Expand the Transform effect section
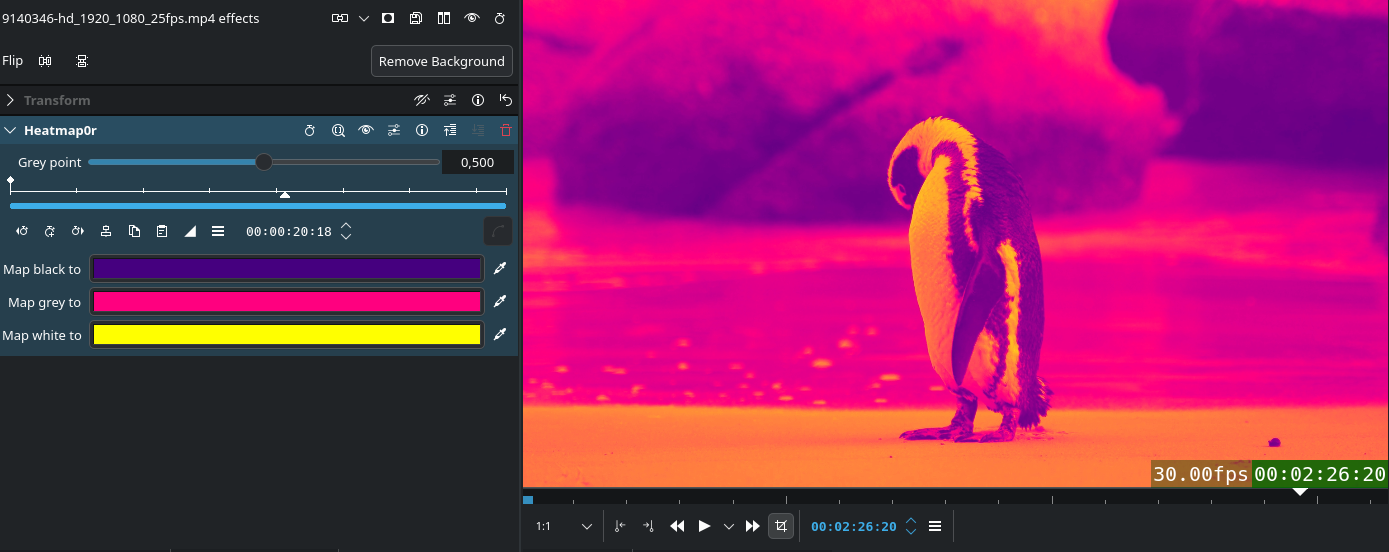The image size is (1389, 552). coord(10,100)
